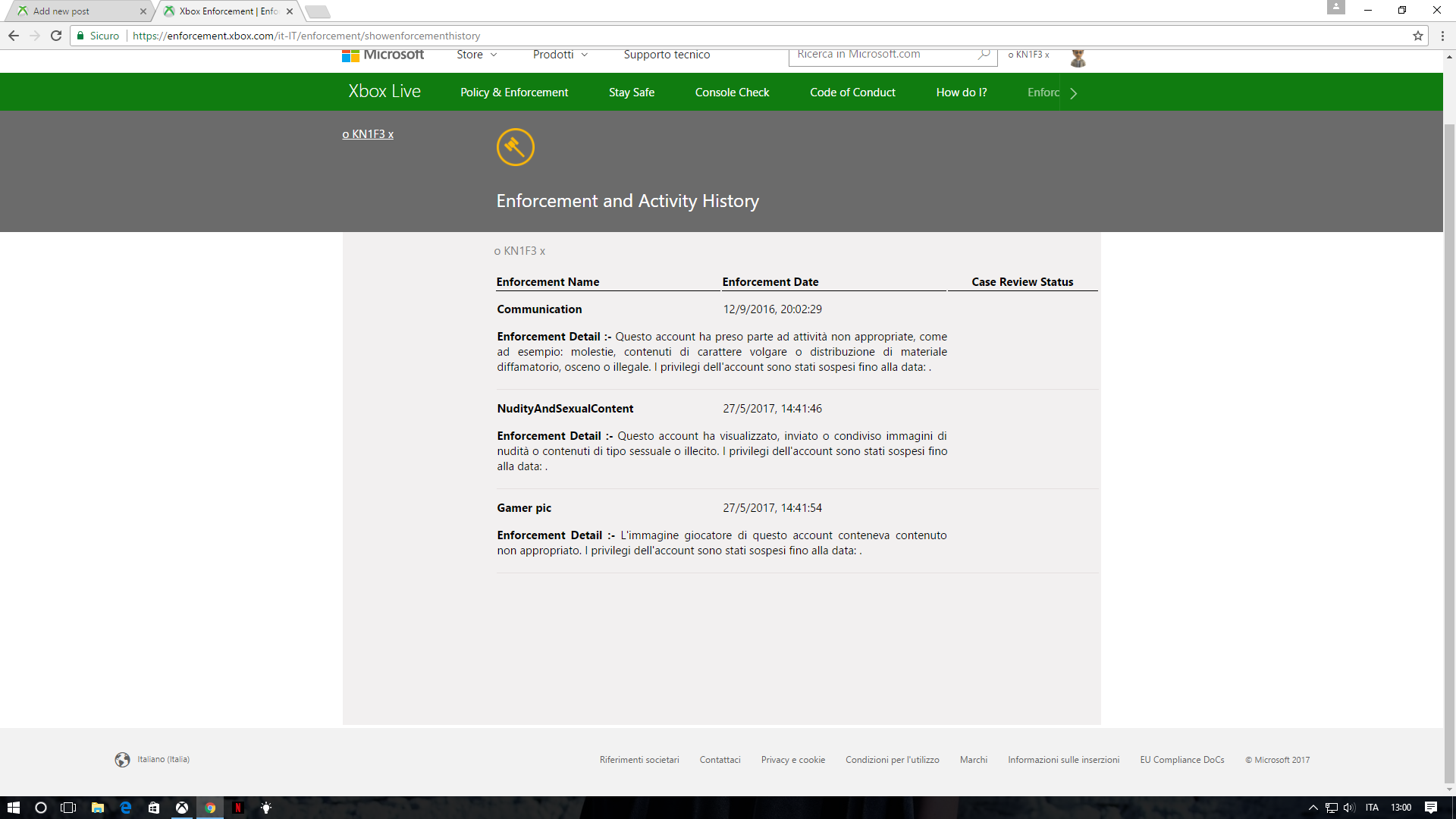Open the user avatar picture
Viewport: 1456px width, 819px height.
[1078, 57]
